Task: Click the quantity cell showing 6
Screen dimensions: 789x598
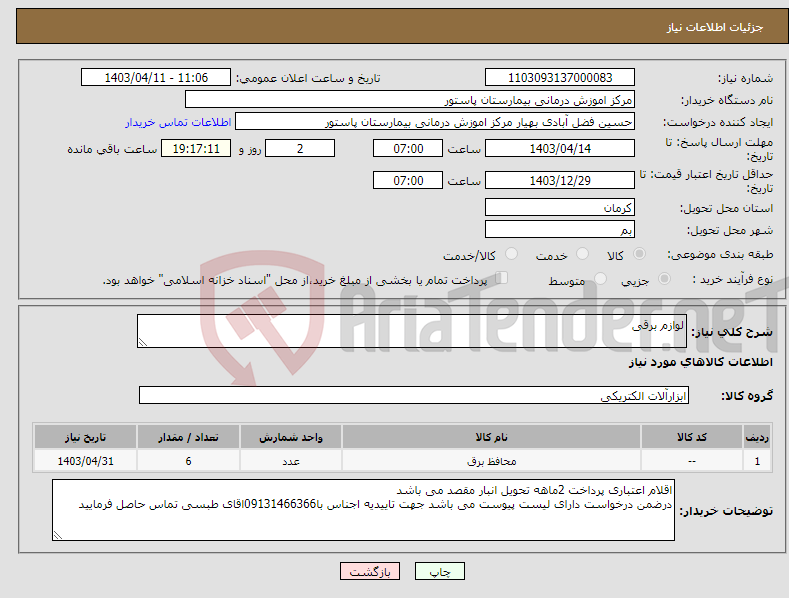Action: coord(188,461)
